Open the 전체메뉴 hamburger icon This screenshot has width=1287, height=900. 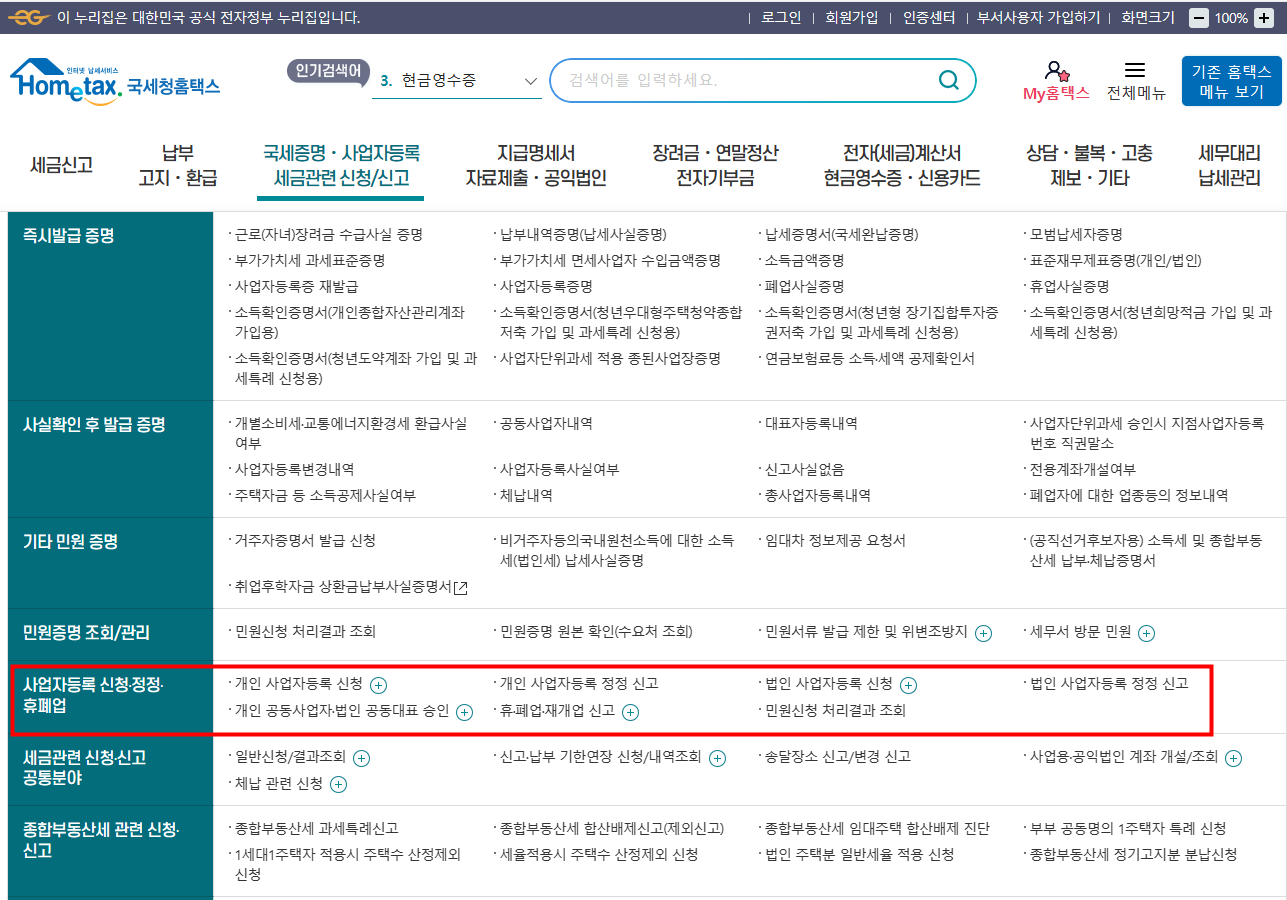pyautogui.click(x=1135, y=70)
